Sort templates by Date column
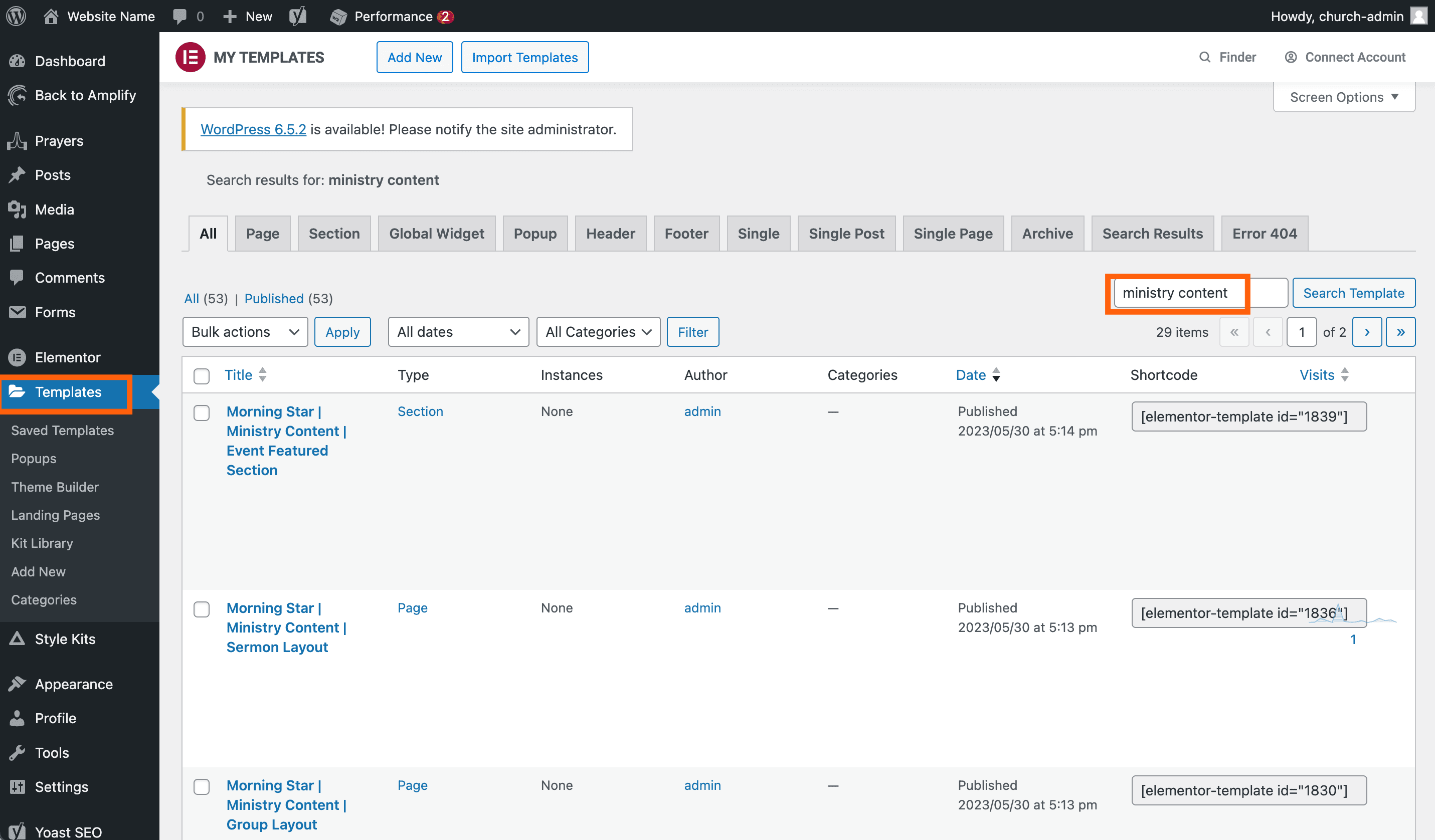 [971, 374]
